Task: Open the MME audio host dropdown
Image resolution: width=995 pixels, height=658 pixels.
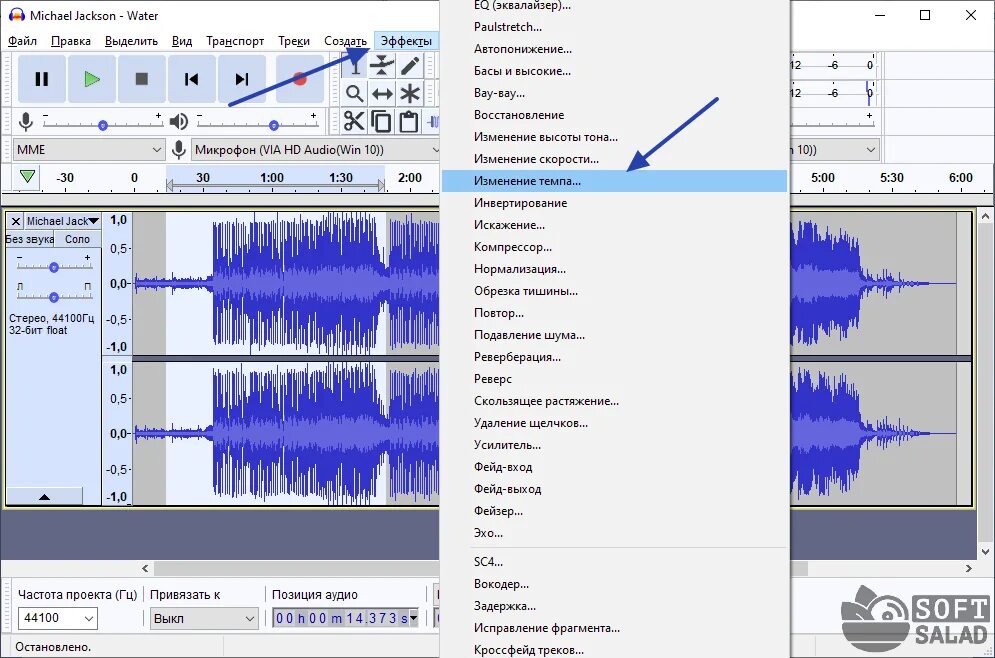Action: [89, 150]
